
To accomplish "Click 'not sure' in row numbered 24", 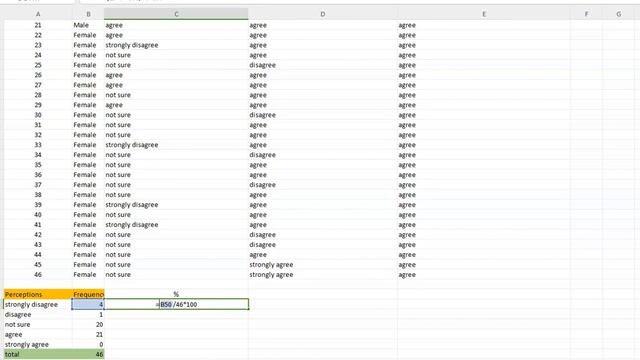I will 118,55.
